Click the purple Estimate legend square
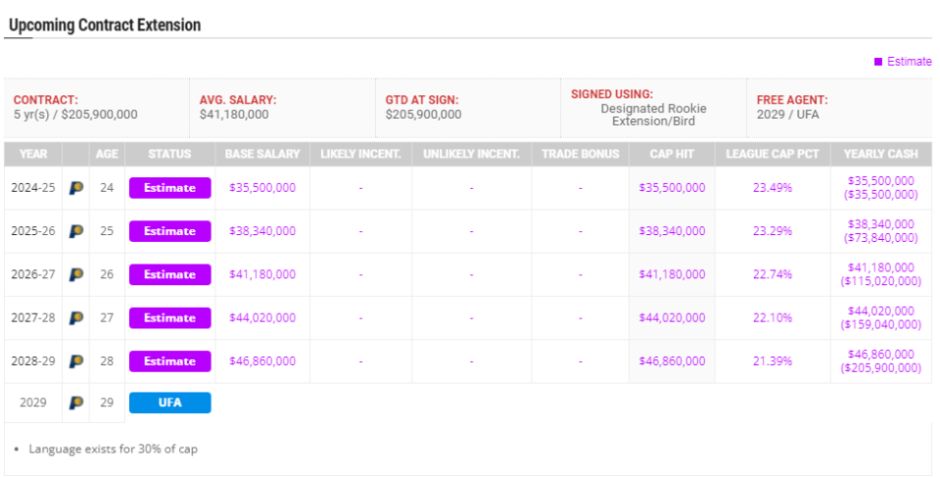The width and height of the screenshot is (940, 477). [x=878, y=62]
